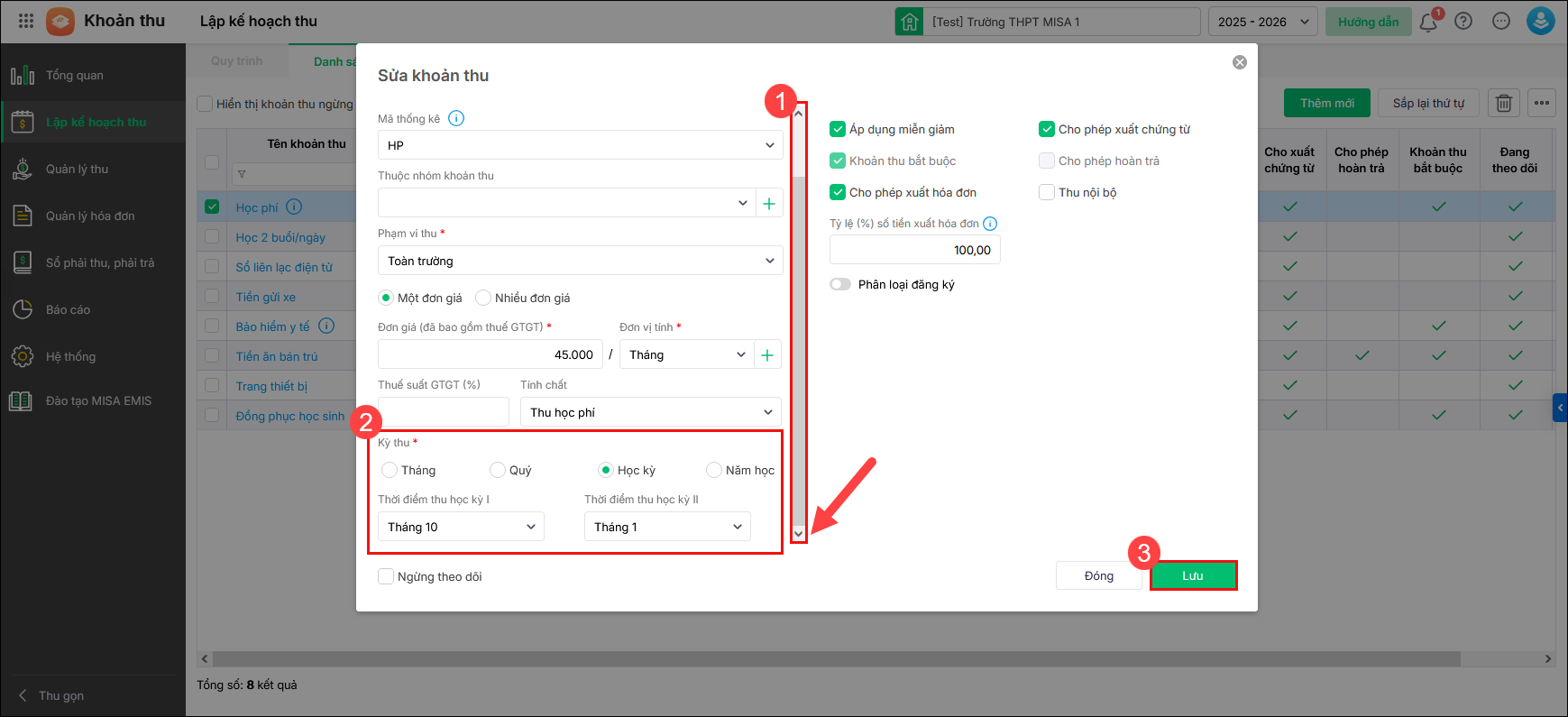This screenshot has height=717, width=1568.
Task: Toggle Cho phép xuất chứng từ checkbox
Action: coord(1047,129)
